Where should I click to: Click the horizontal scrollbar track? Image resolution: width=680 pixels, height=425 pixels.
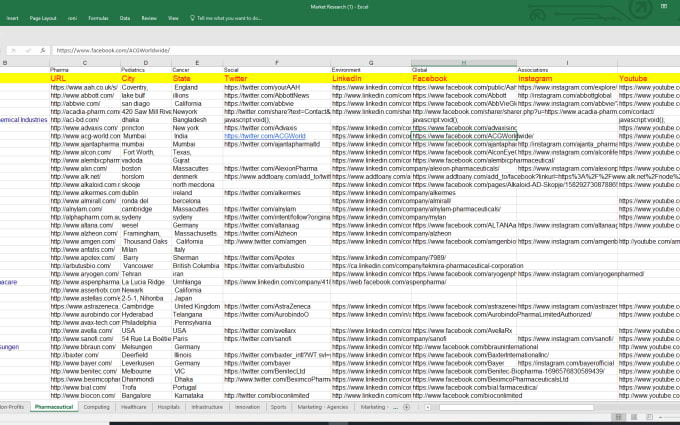pyautogui.click(x=516, y=407)
